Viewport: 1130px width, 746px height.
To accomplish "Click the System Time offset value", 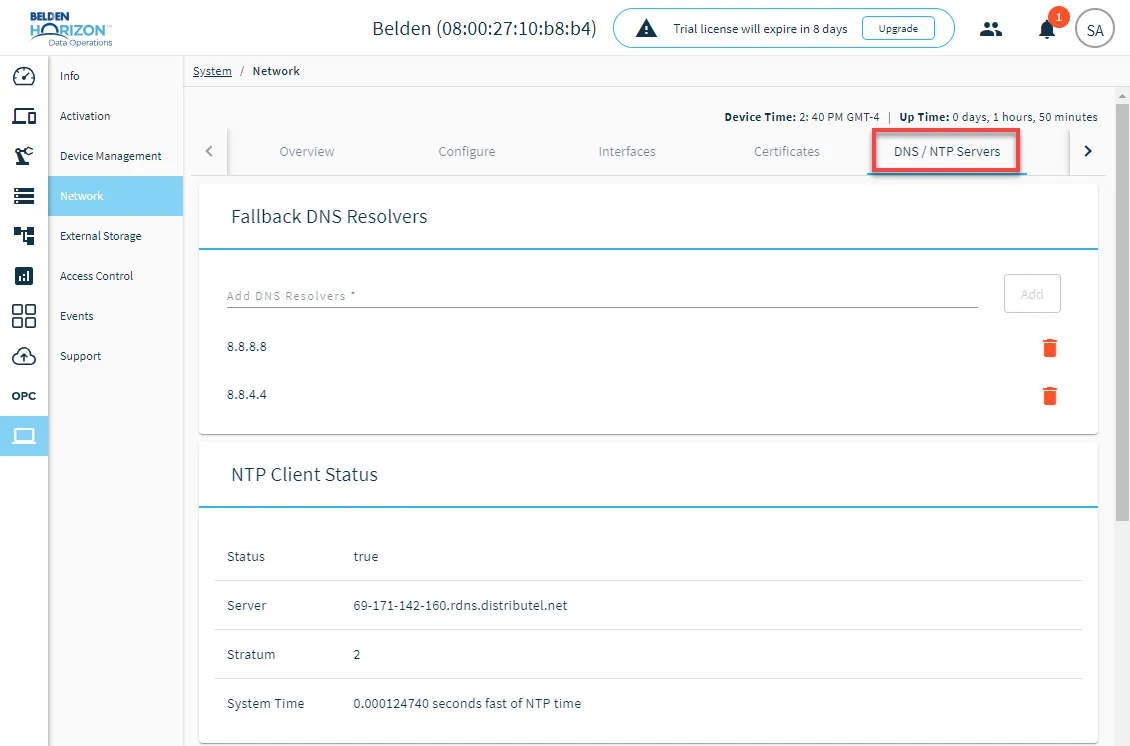I will [467, 703].
